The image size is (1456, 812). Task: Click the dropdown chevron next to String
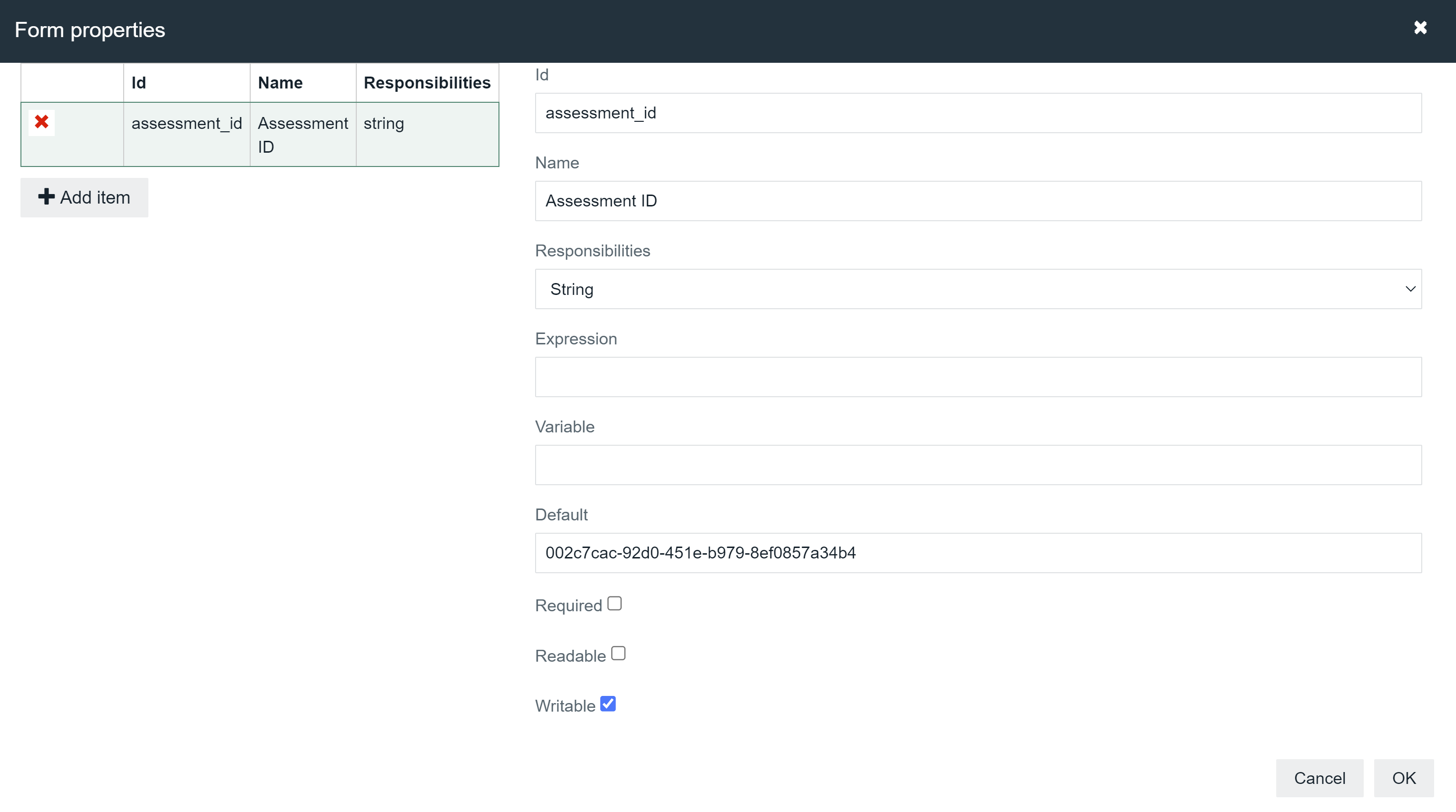(x=1410, y=289)
